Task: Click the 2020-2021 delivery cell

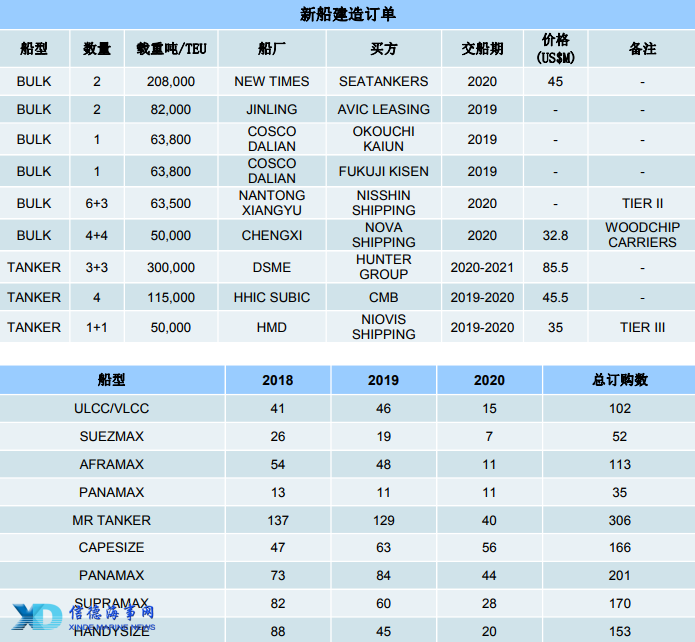Action: tap(482, 267)
